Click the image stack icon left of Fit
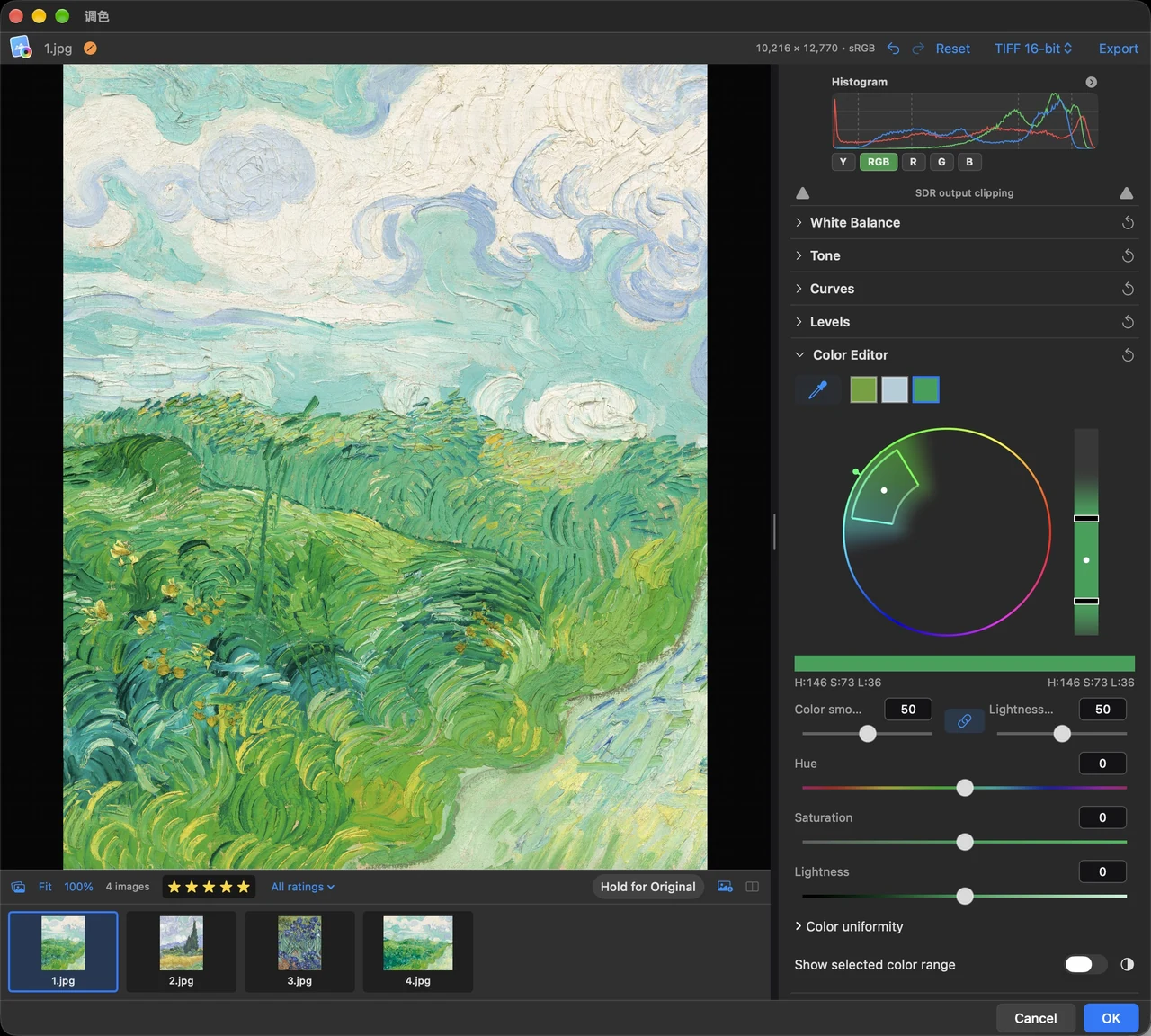1151x1036 pixels. point(18,887)
